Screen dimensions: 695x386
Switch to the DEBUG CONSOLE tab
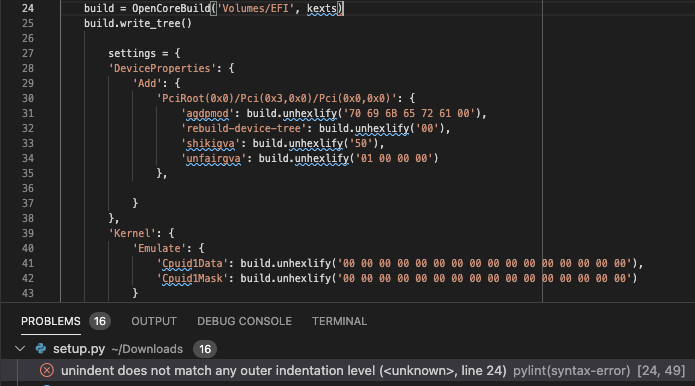244,321
